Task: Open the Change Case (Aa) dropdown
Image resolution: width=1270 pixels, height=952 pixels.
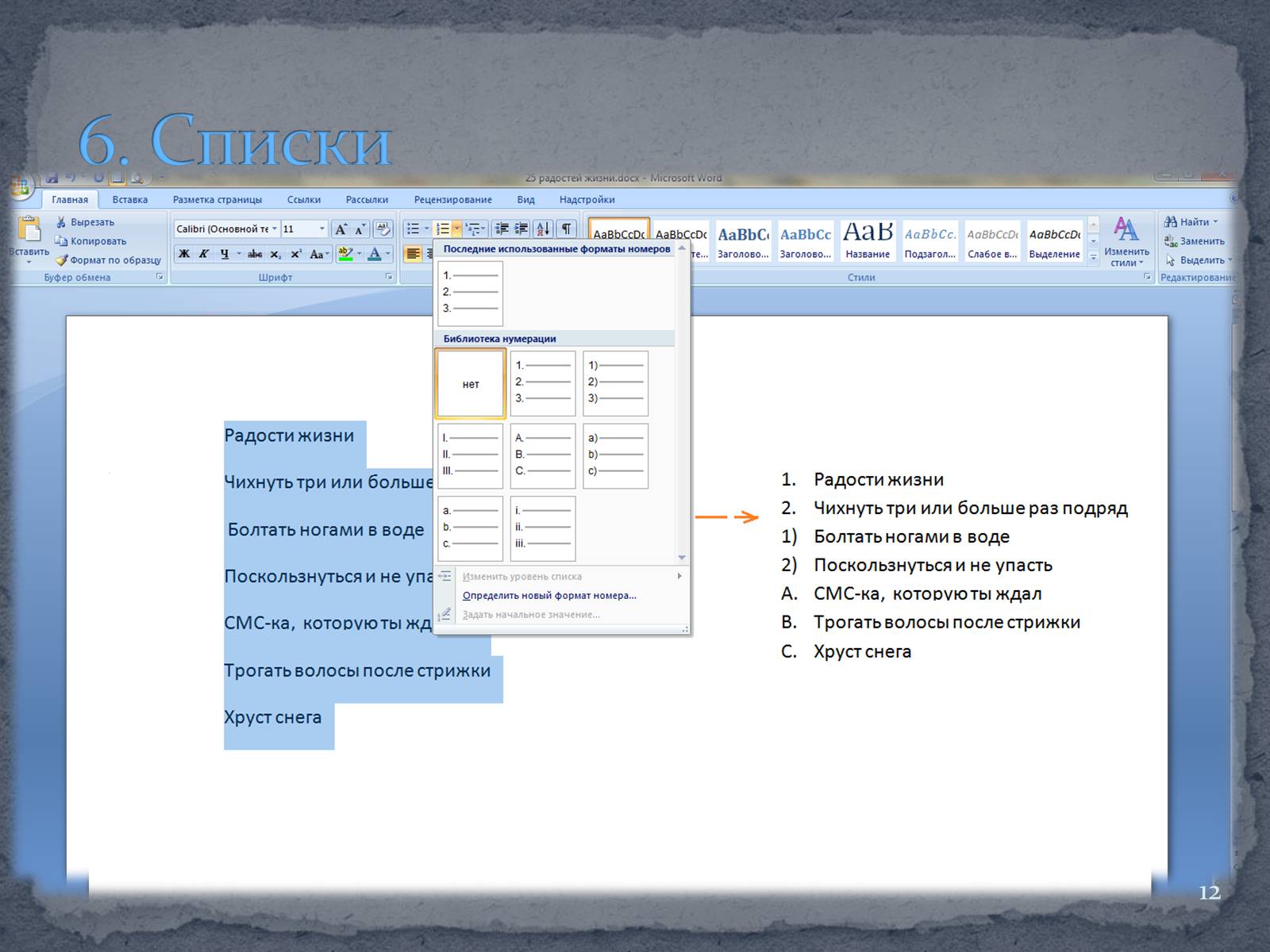Action: (x=317, y=254)
